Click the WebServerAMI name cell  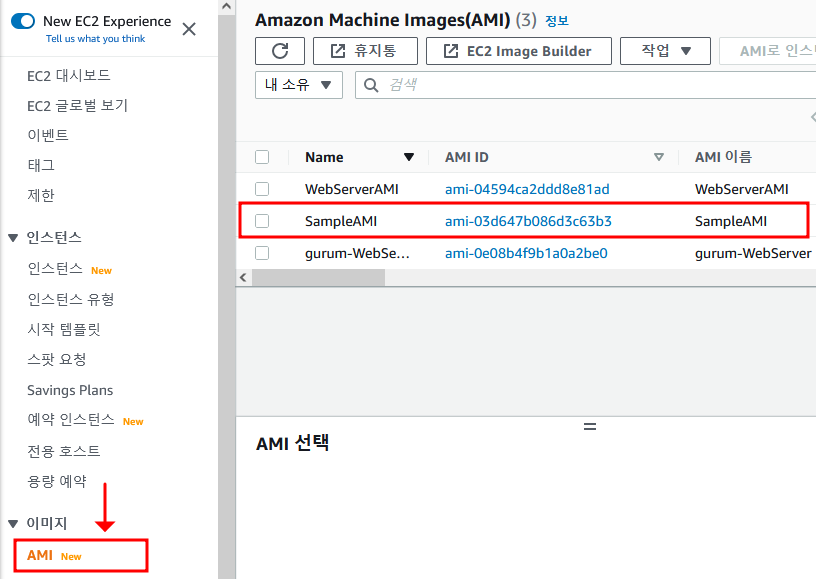point(352,189)
